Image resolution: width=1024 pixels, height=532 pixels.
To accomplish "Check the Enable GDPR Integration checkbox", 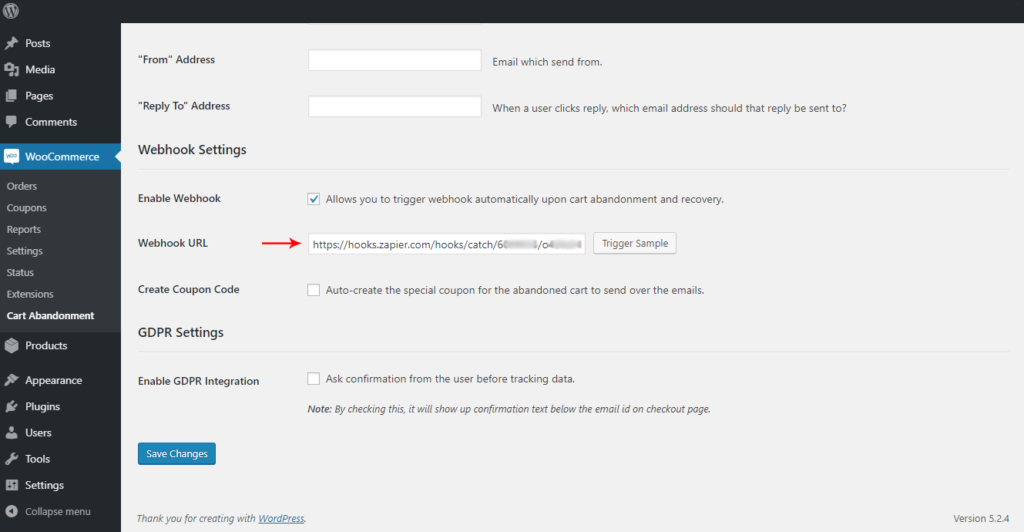I will (313, 379).
